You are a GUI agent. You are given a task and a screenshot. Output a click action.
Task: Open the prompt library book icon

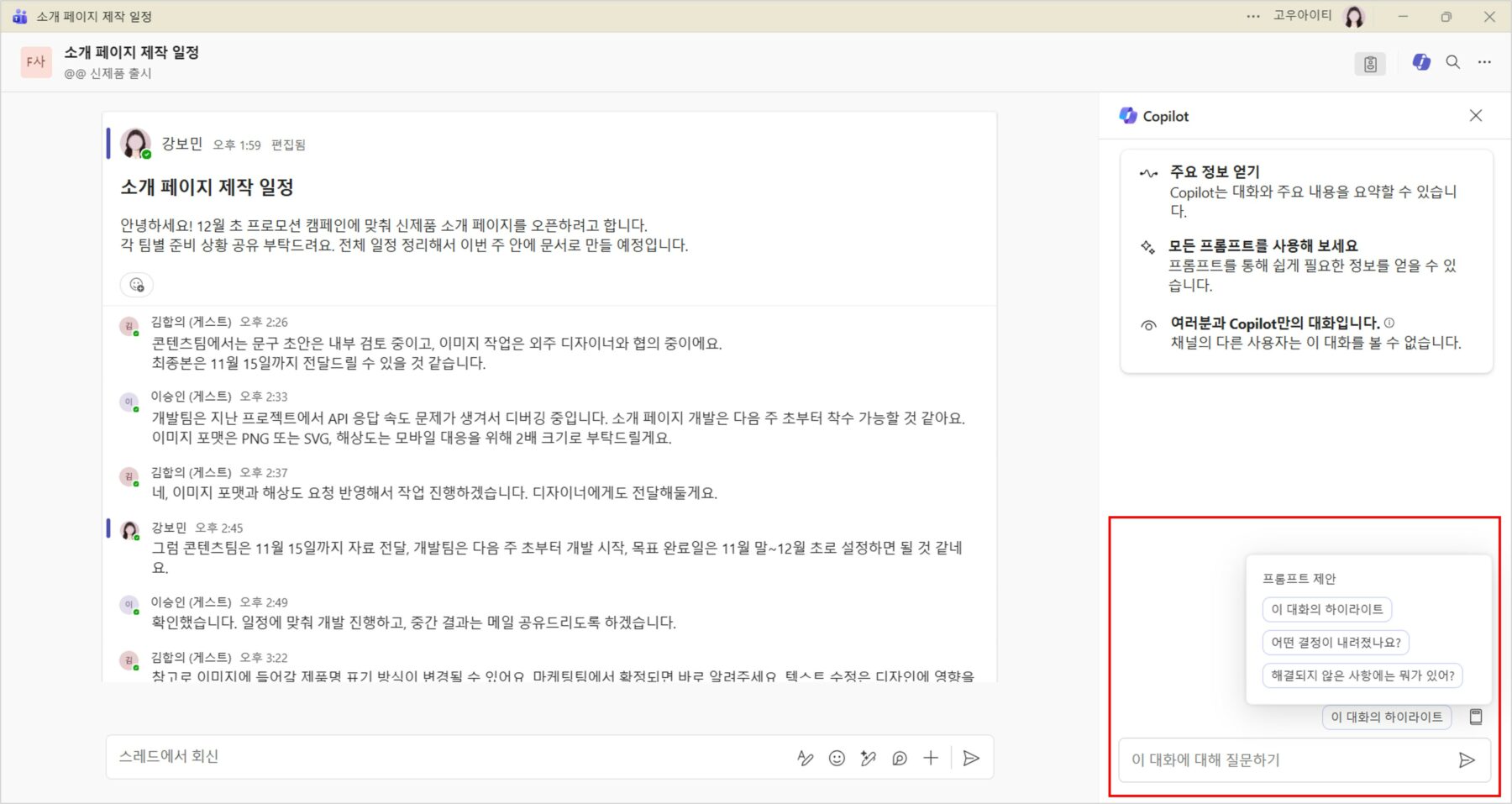[1476, 717]
